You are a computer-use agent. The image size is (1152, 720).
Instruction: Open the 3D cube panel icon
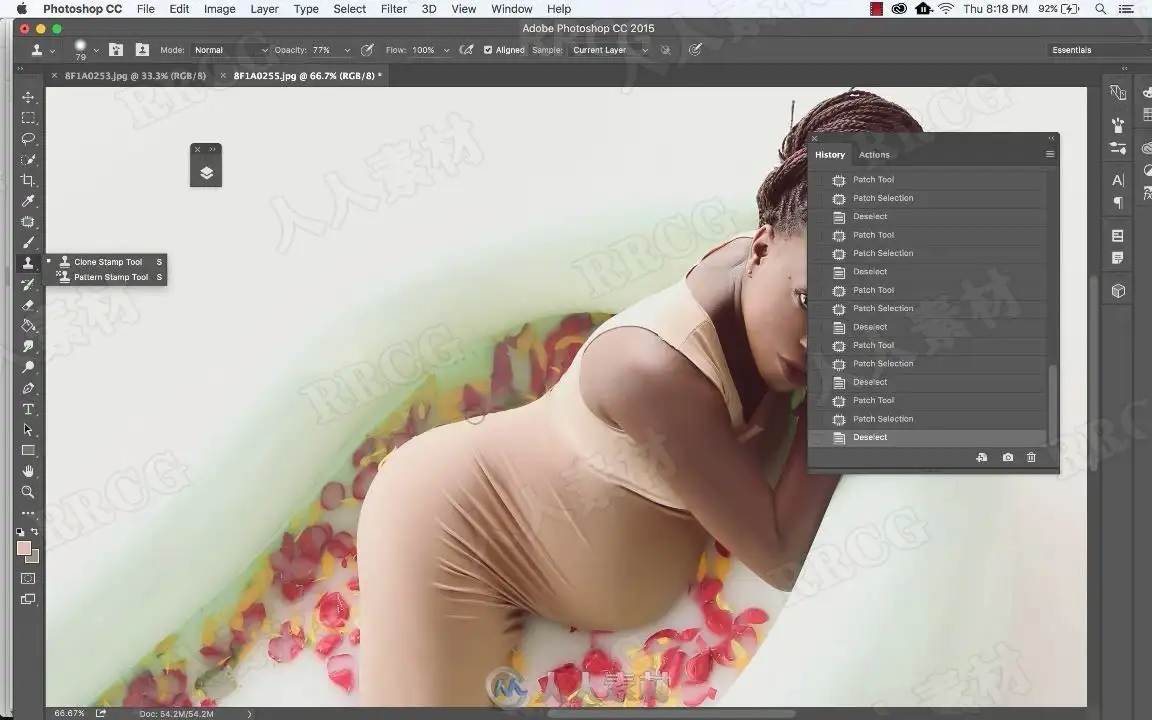pos(1117,290)
